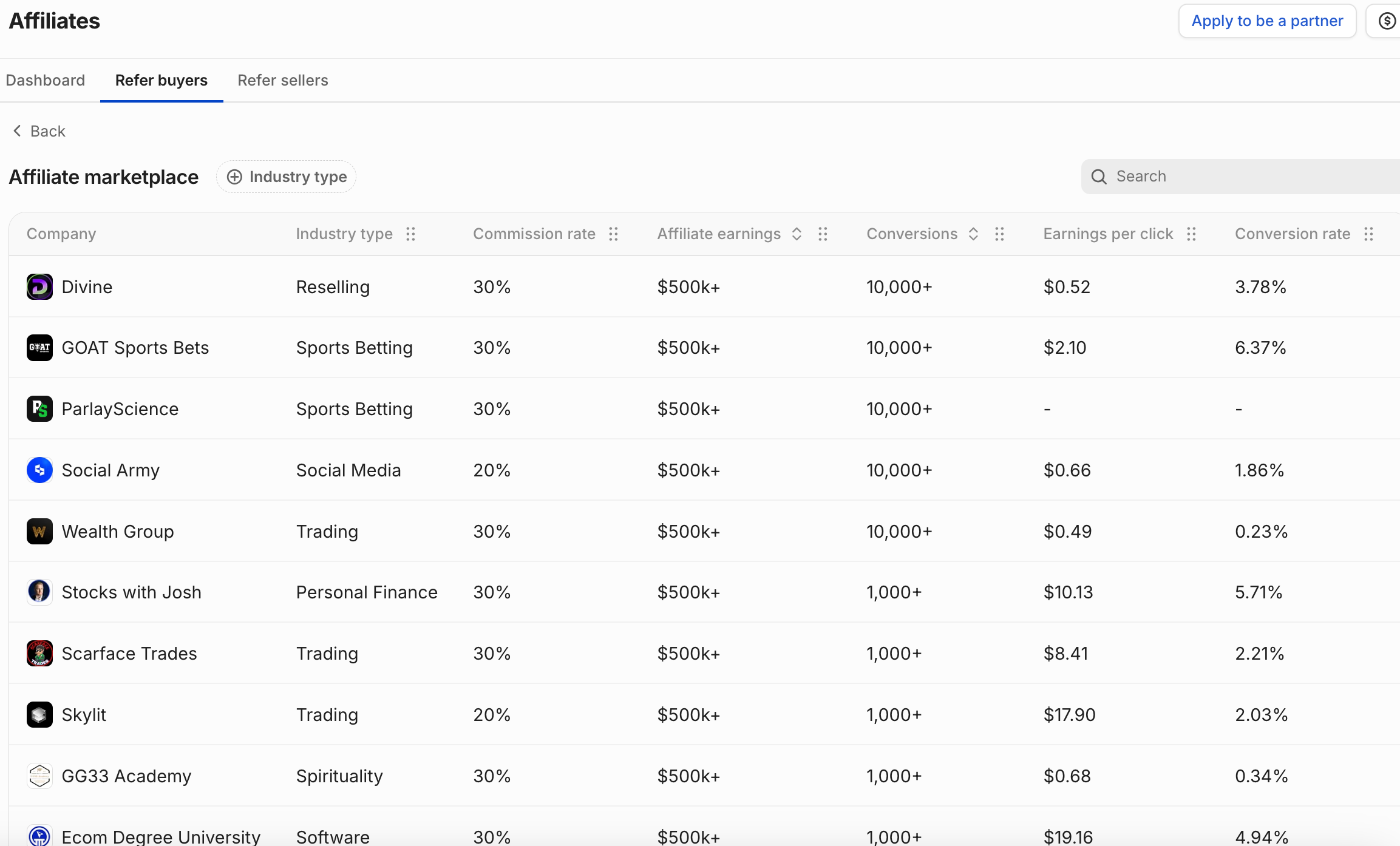This screenshot has height=846, width=1400.
Task: Click the Wealth Group logo icon
Action: click(39, 532)
